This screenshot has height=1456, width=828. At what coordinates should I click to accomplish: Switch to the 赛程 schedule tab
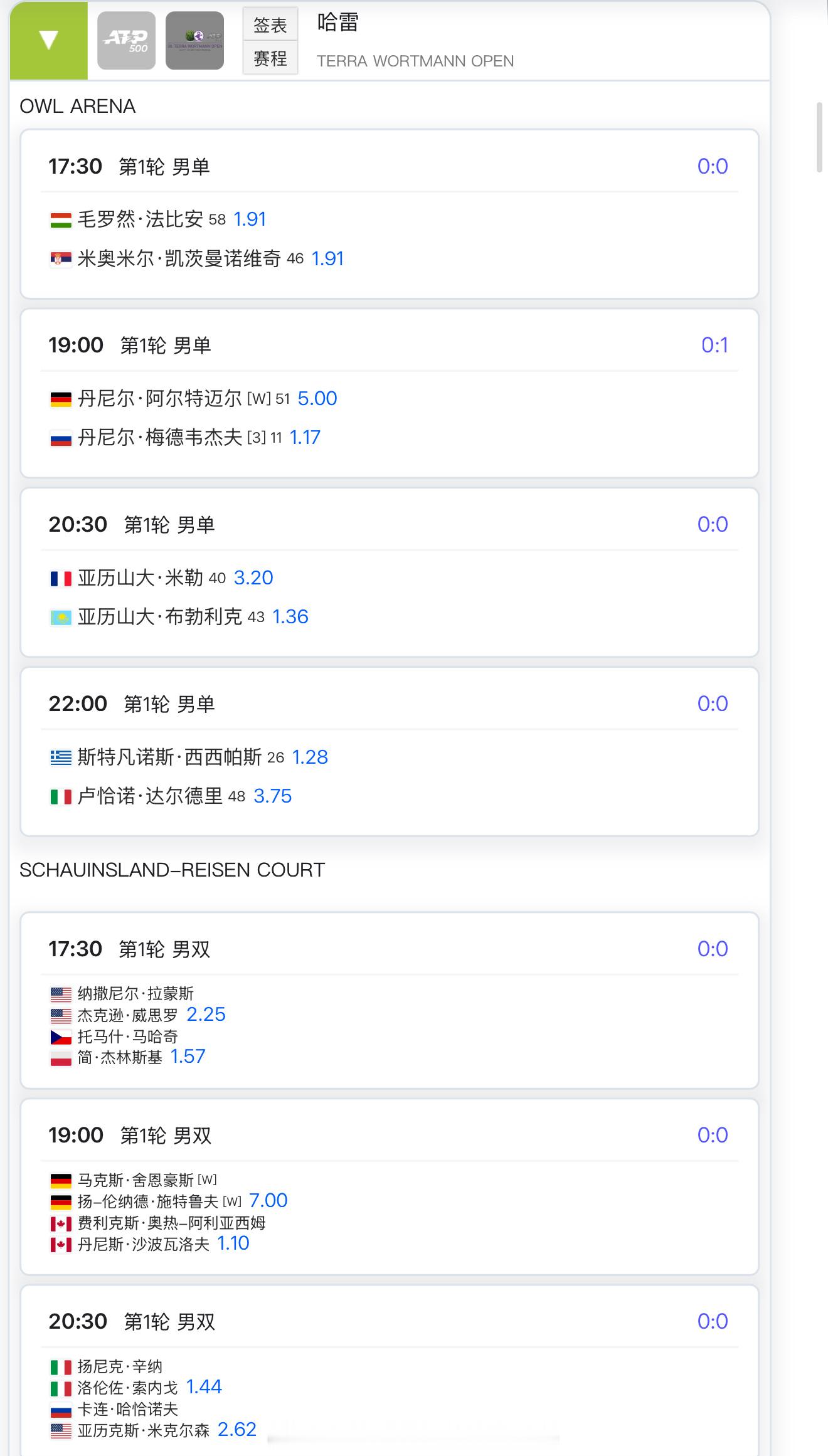(270, 59)
